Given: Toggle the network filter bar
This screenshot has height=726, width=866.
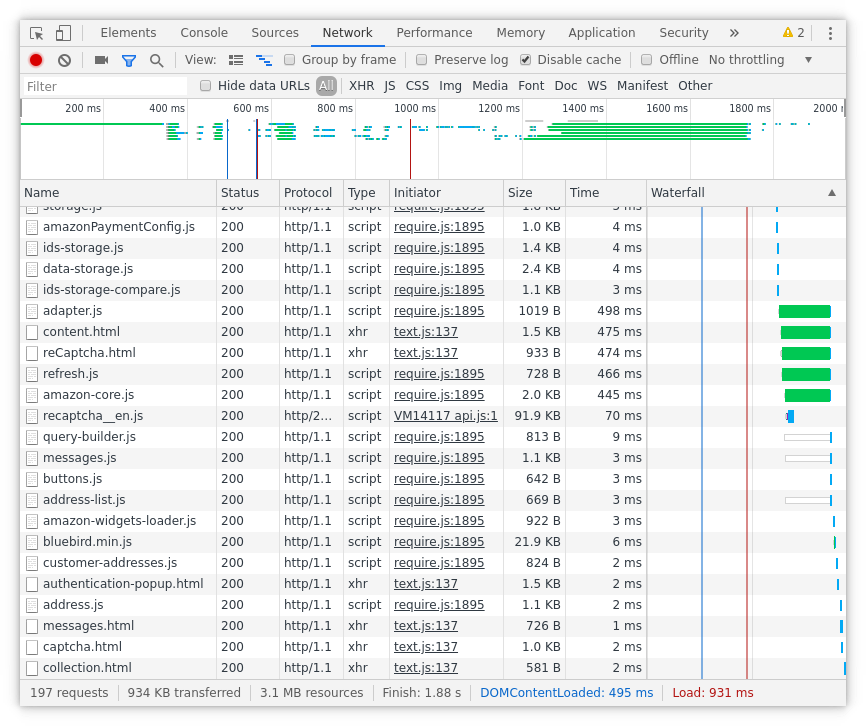Looking at the screenshot, I should [x=131, y=59].
